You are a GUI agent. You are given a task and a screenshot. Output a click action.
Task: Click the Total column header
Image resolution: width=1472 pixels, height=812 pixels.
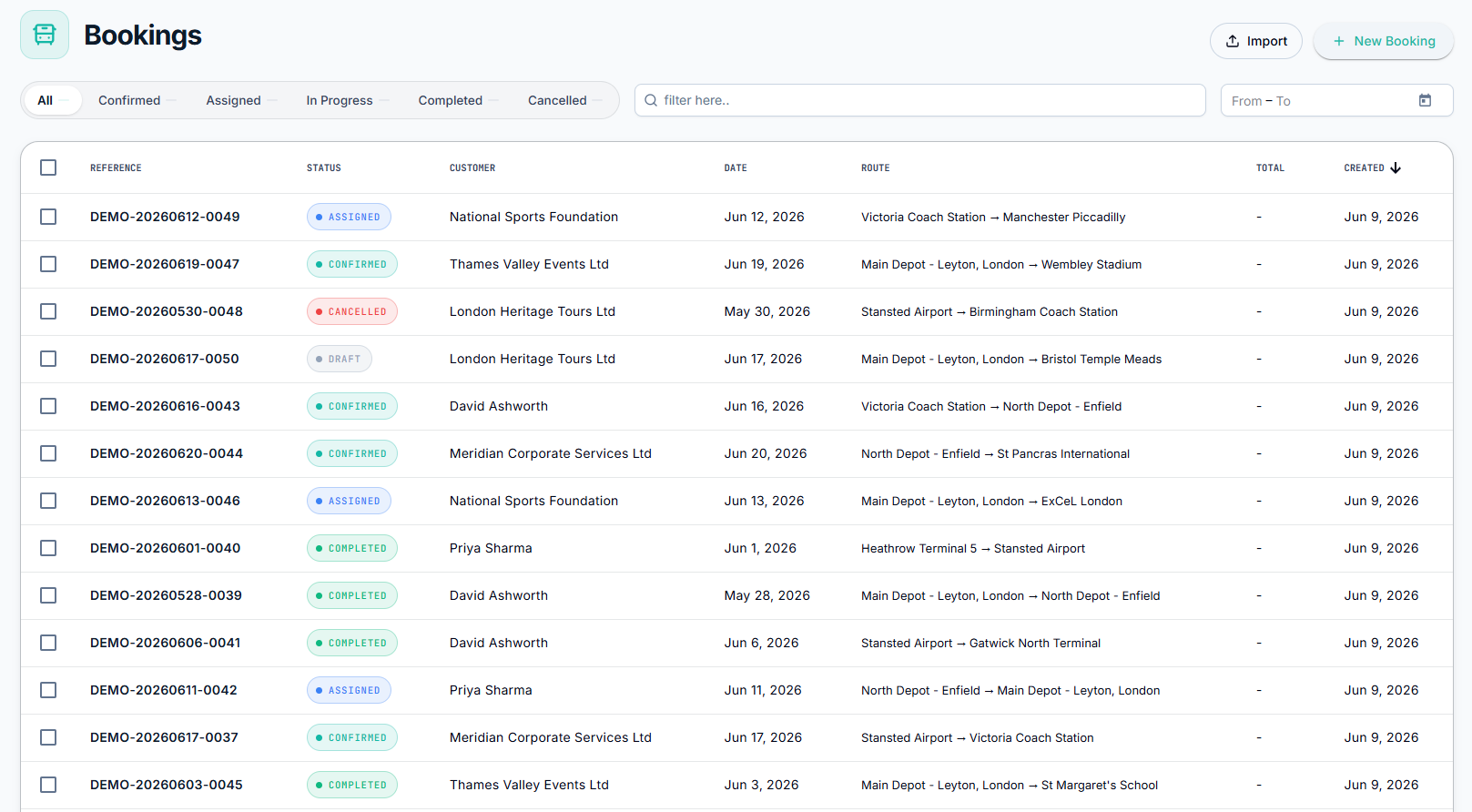[x=1270, y=167]
